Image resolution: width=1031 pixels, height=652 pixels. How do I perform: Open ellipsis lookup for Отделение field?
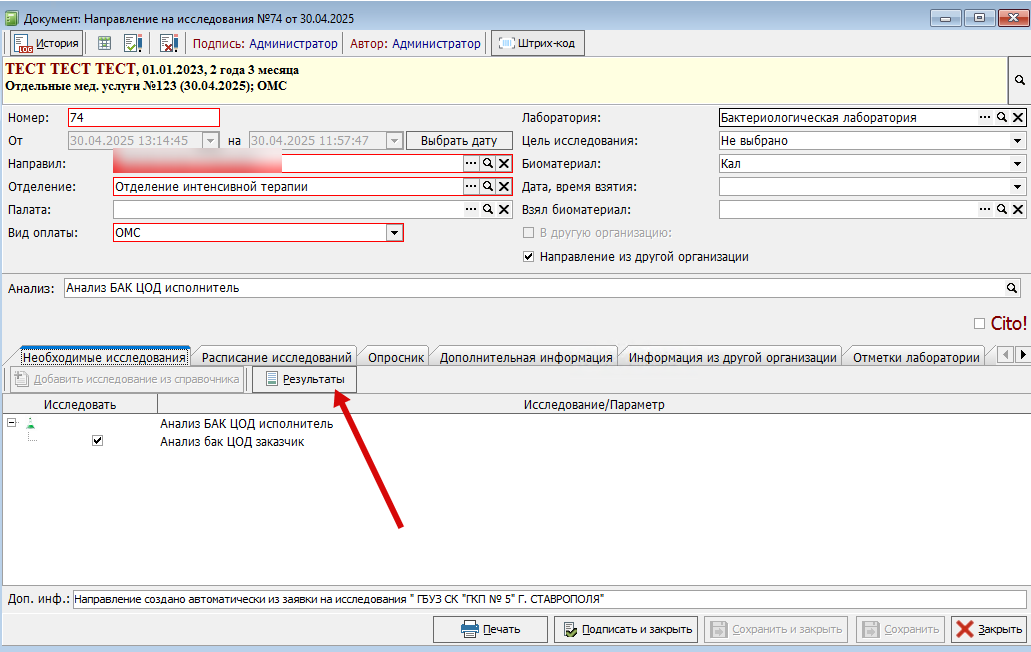click(471, 186)
